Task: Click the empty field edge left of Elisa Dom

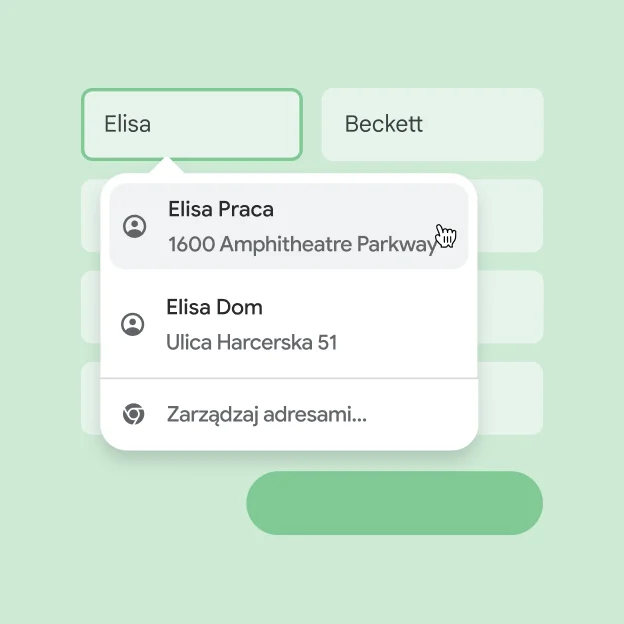Action: click(90, 307)
